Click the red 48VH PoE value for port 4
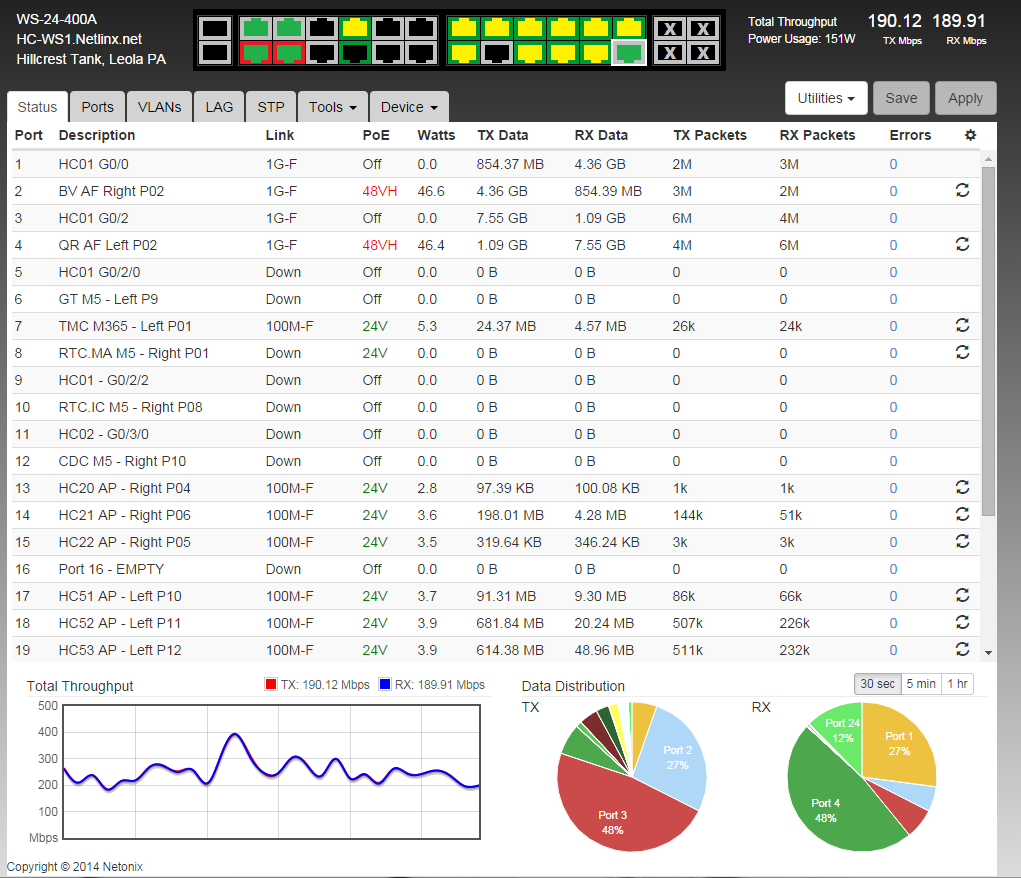The width and height of the screenshot is (1021, 878). pyautogui.click(x=380, y=245)
